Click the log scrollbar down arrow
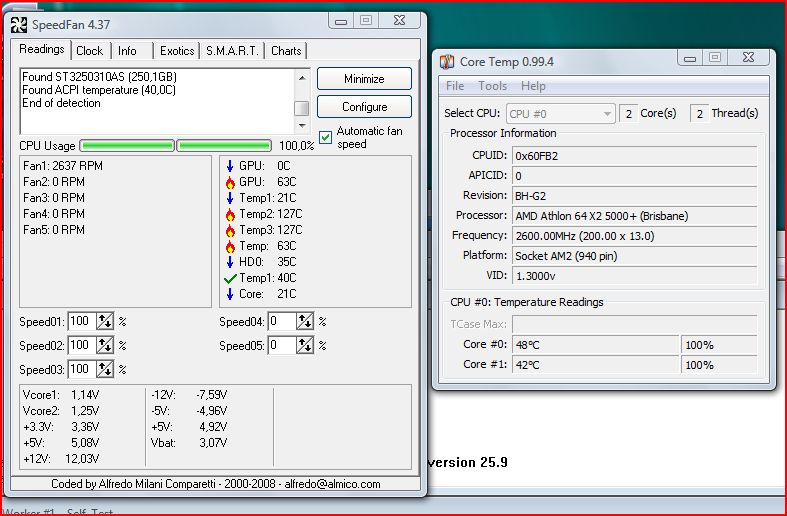 pyautogui.click(x=302, y=125)
